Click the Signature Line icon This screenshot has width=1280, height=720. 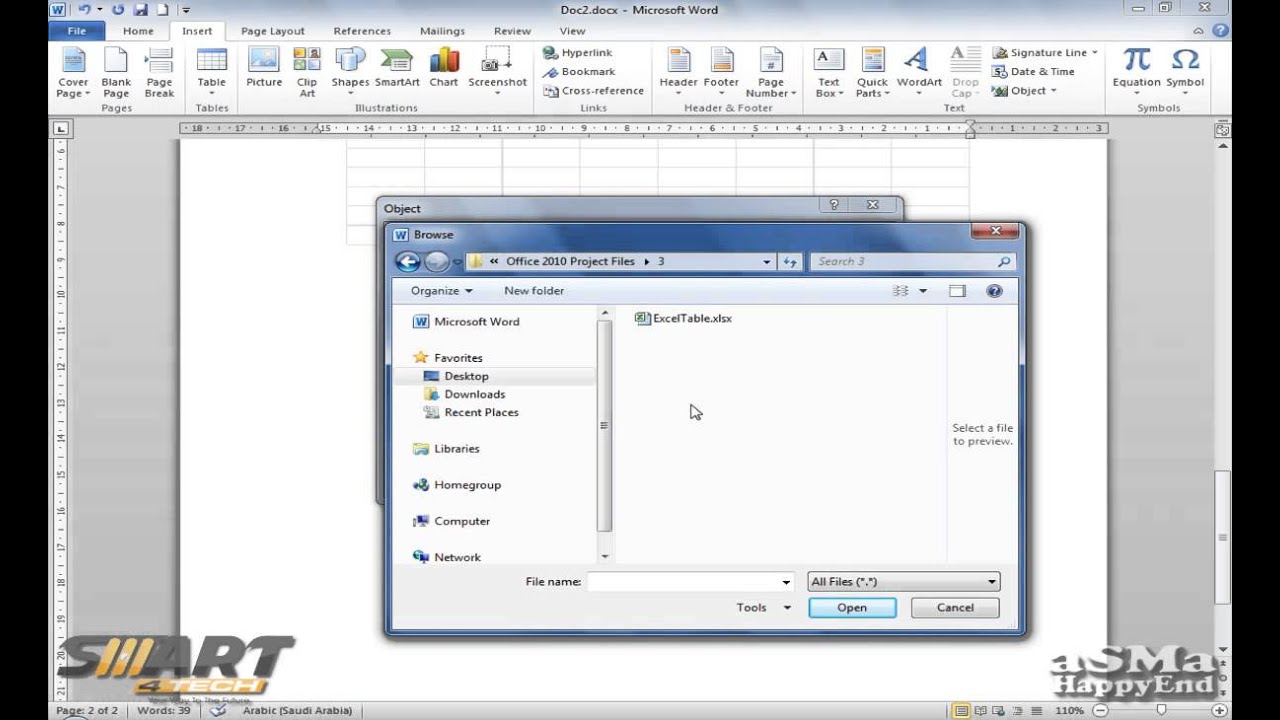tap(1000, 53)
